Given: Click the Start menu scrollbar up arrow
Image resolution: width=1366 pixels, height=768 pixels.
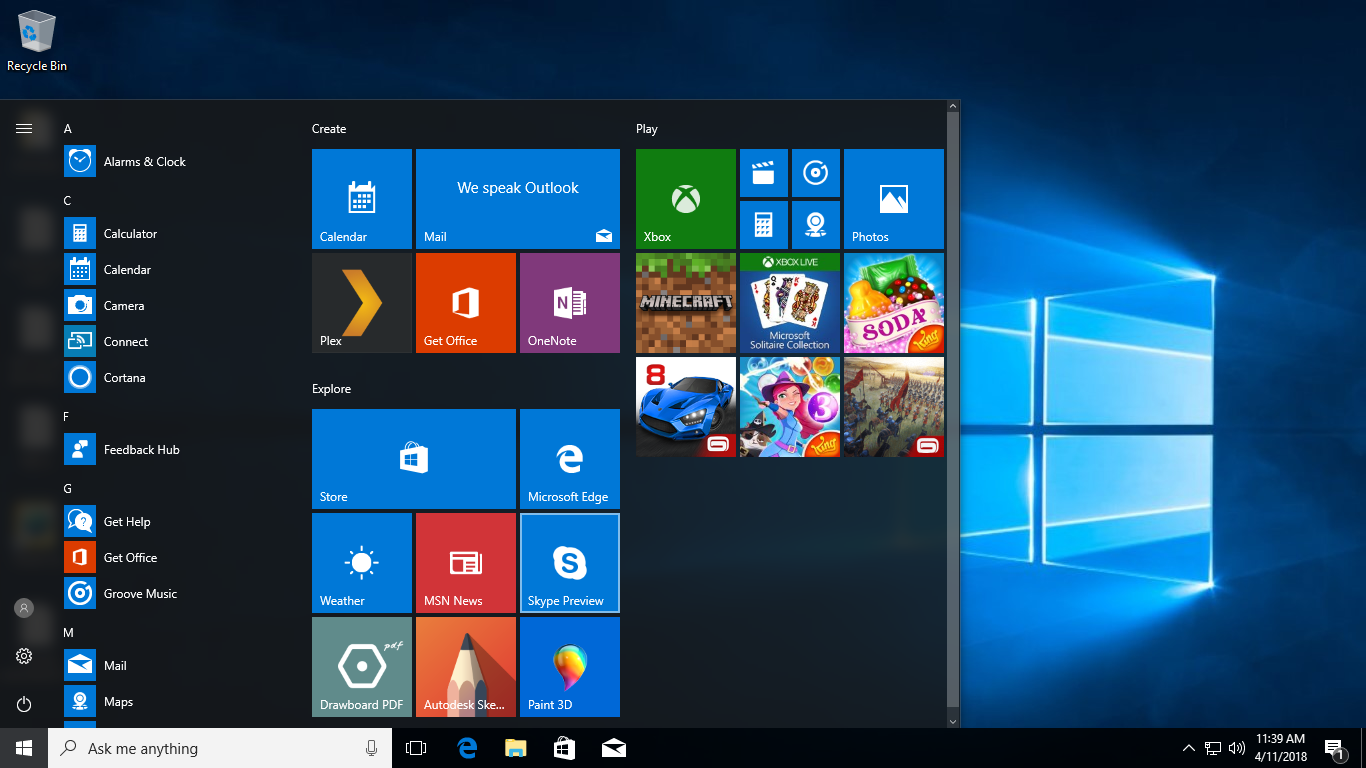Looking at the screenshot, I should 953,106.
